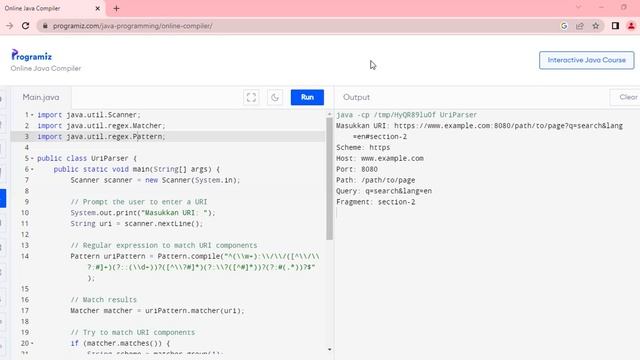Click line 3 import Pattern statement
Image resolution: width=640 pixels, height=360 pixels.
(x=101, y=137)
